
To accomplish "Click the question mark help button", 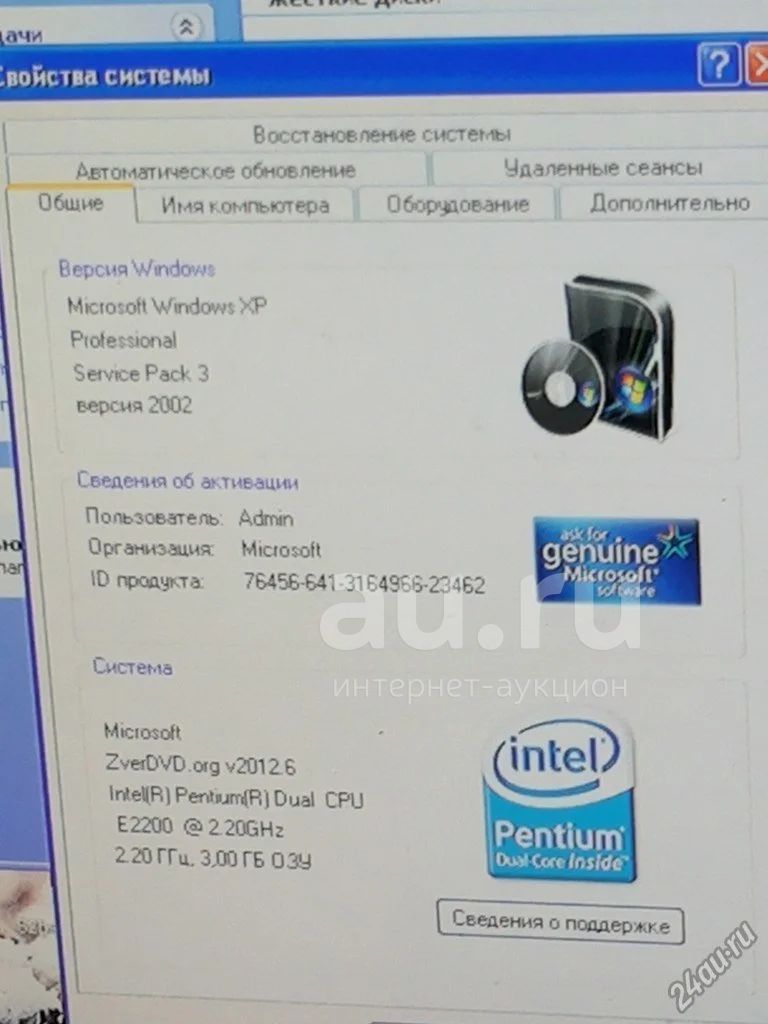I will click(x=719, y=64).
